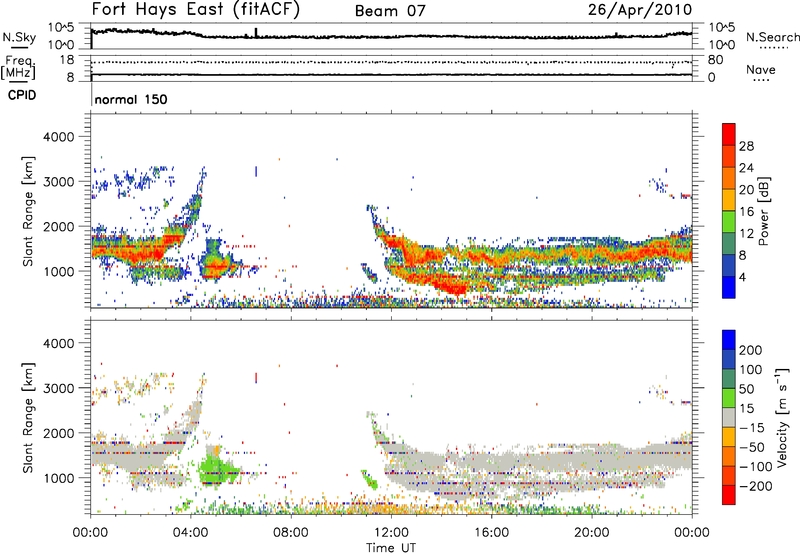Click the -200 value on velocity colorbar
Screen dimensions: 800x554
tap(754, 486)
